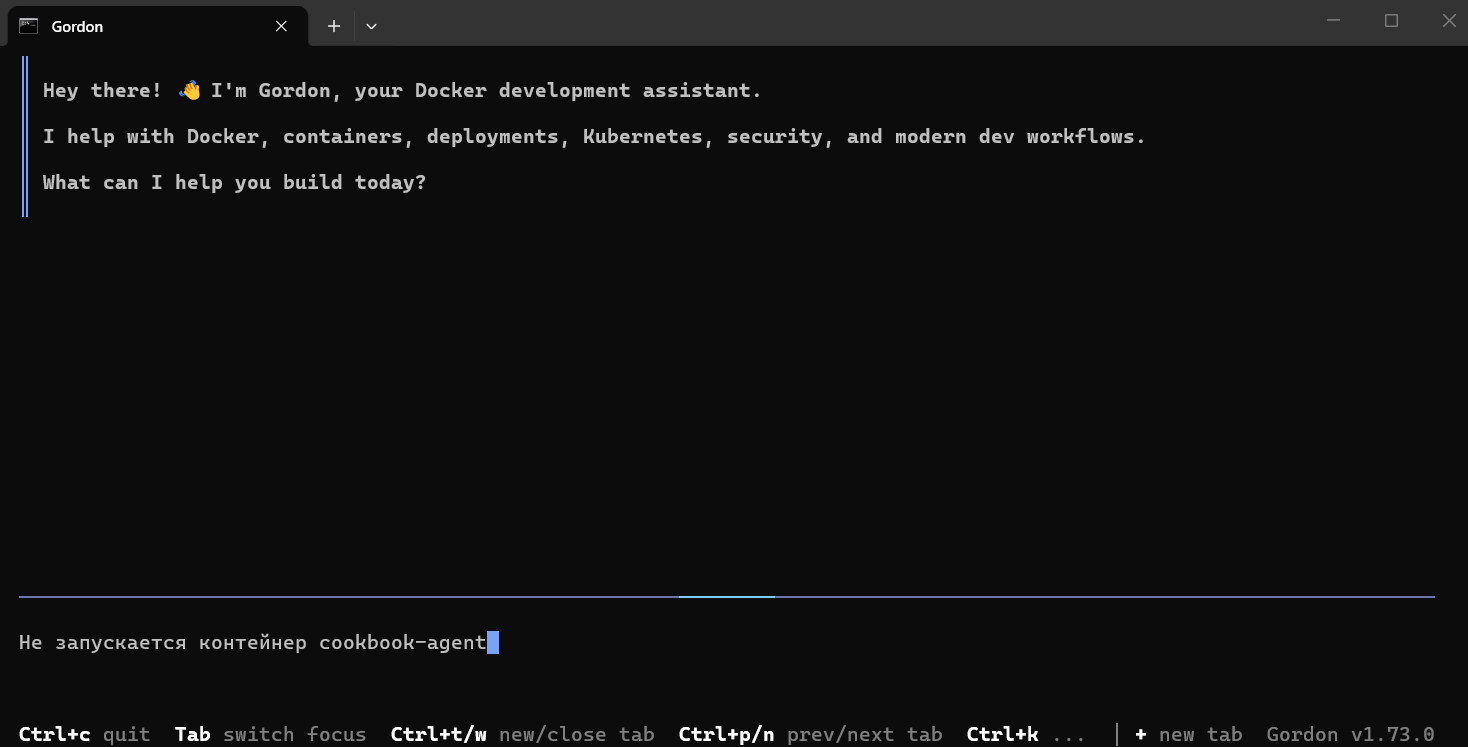1468x747 pixels.
Task: Click '+ new tab' in the footer
Action: click(1188, 735)
